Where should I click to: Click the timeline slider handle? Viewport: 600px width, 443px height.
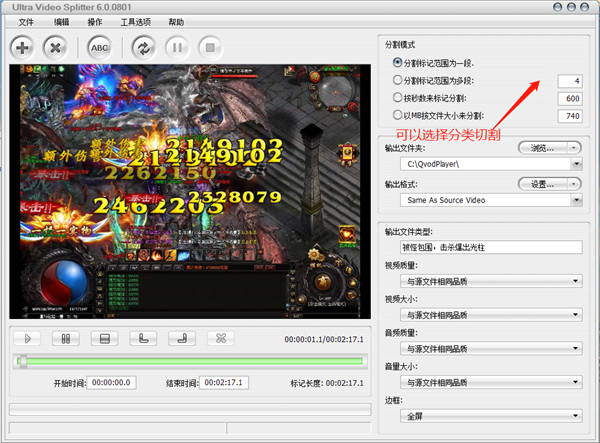[23, 362]
